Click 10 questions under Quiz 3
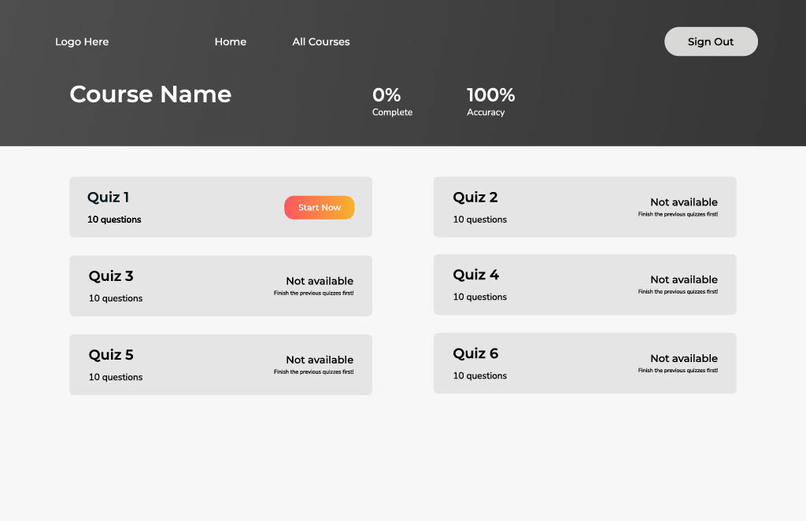806x521 pixels. (116, 298)
